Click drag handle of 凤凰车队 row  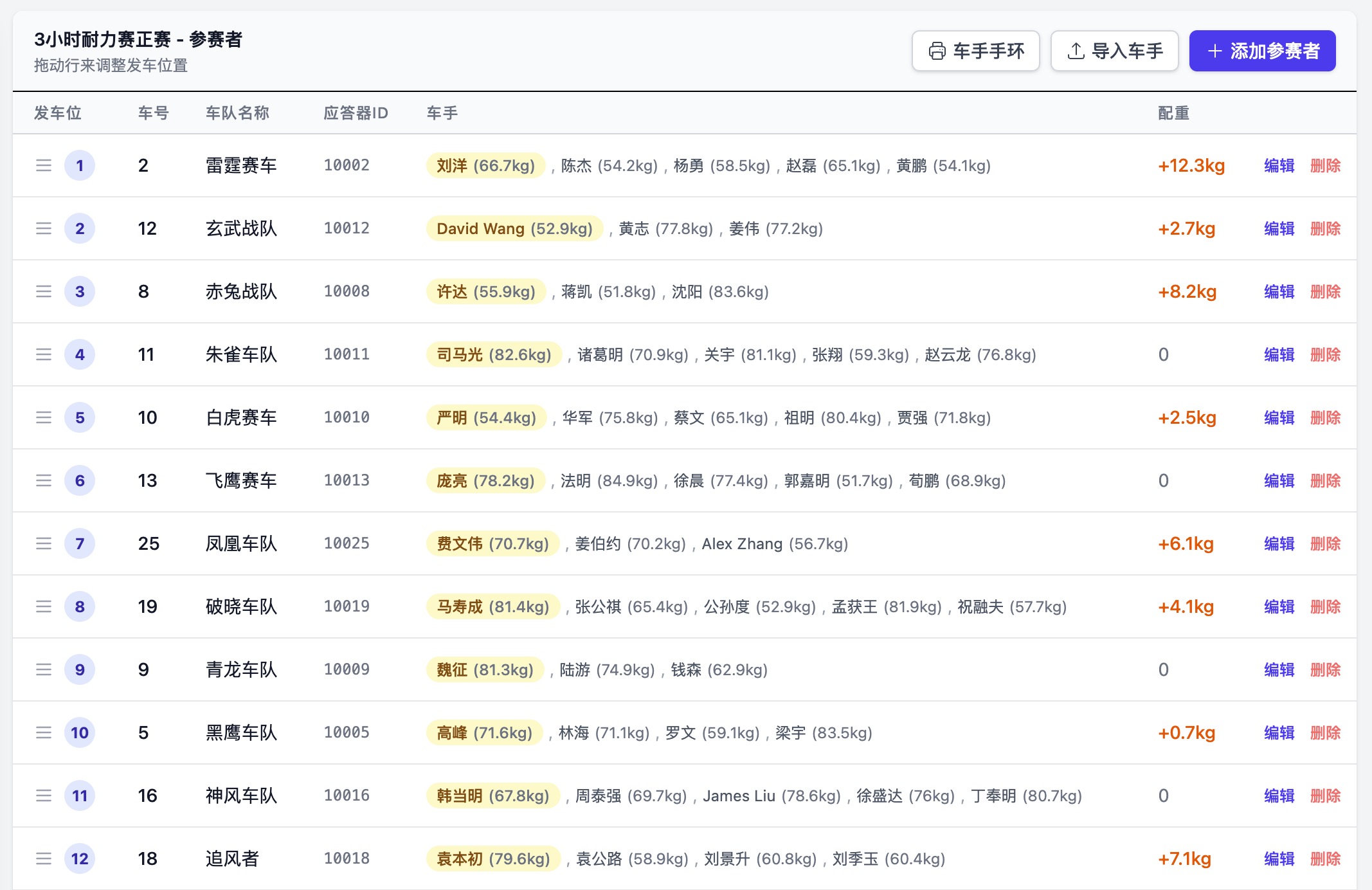coord(44,544)
